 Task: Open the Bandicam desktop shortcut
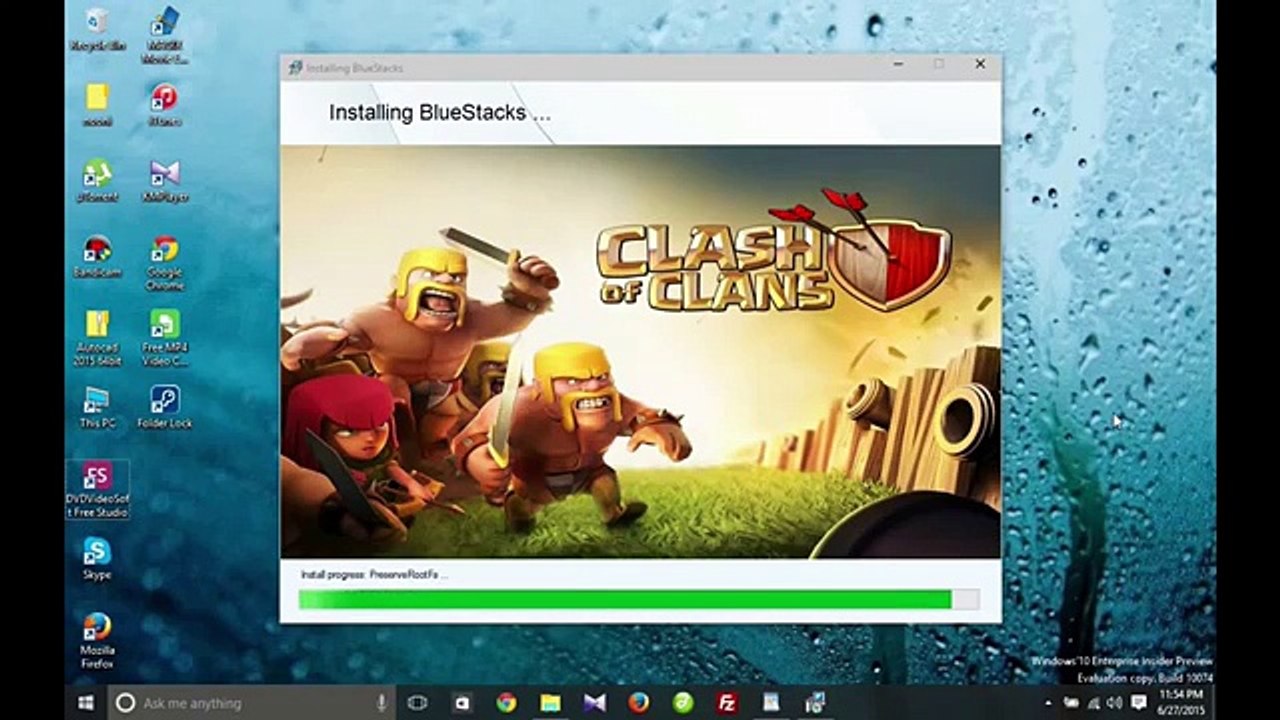tap(97, 256)
